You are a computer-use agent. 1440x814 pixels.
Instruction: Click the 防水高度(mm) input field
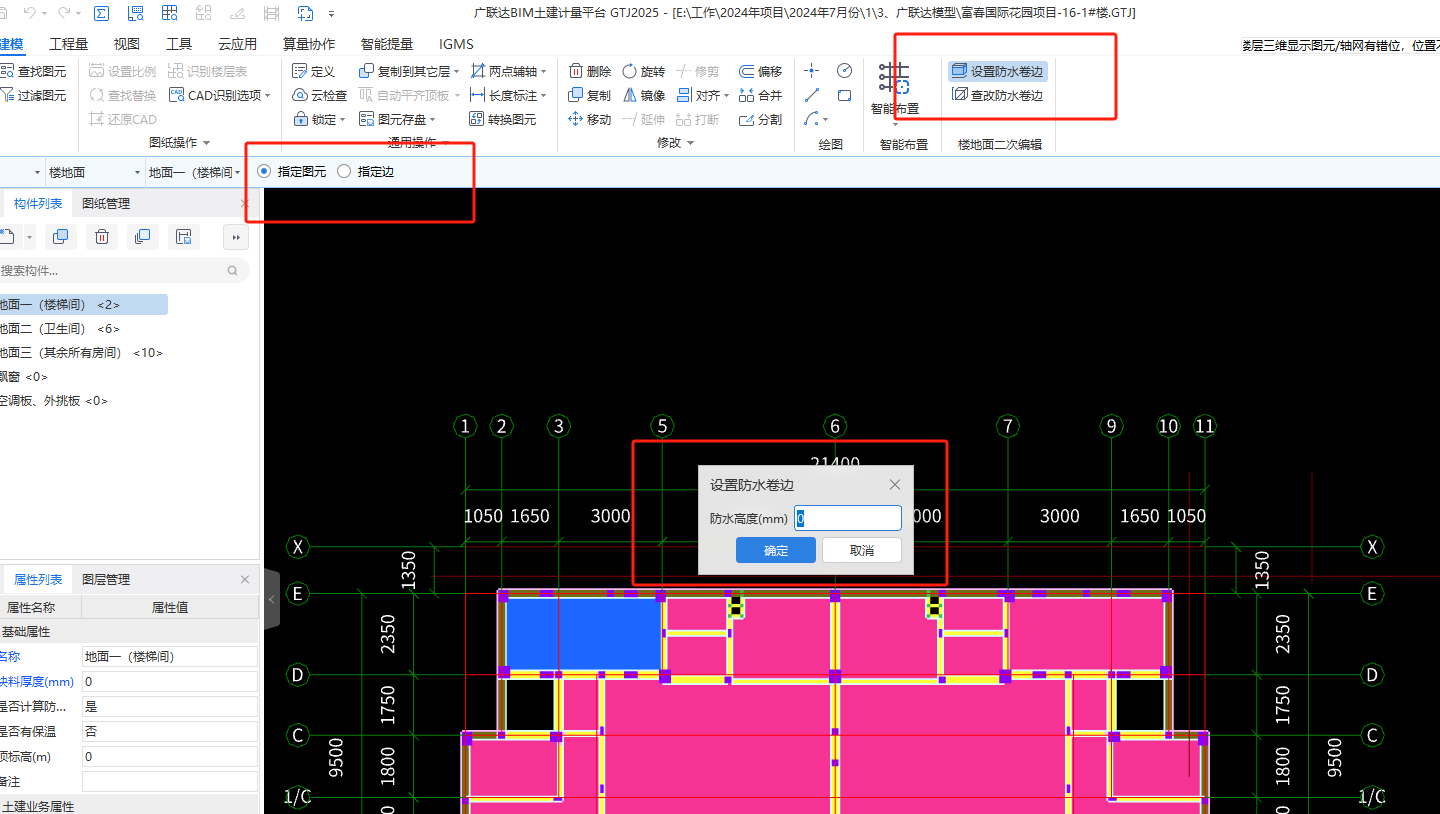[x=848, y=518]
